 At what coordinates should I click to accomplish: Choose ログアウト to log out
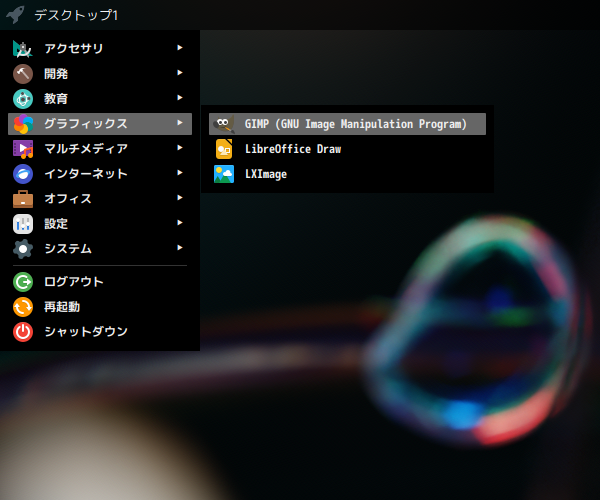tap(100, 282)
